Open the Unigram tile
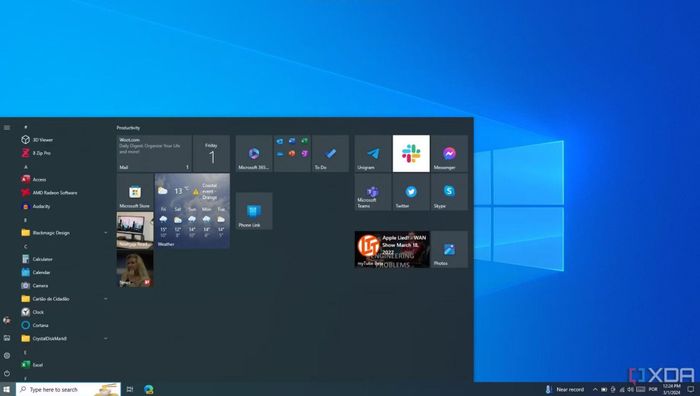This screenshot has width=700, height=396. point(373,154)
